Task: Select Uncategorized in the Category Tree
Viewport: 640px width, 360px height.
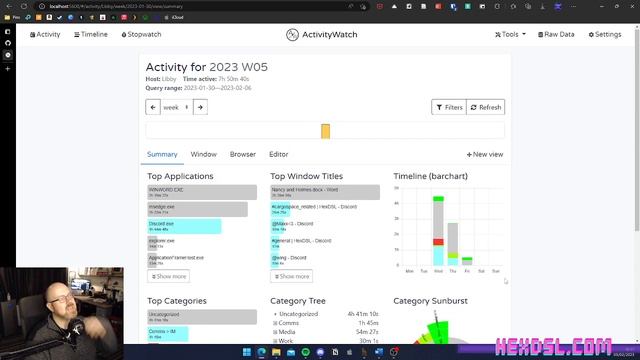Action: (x=298, y=314)
